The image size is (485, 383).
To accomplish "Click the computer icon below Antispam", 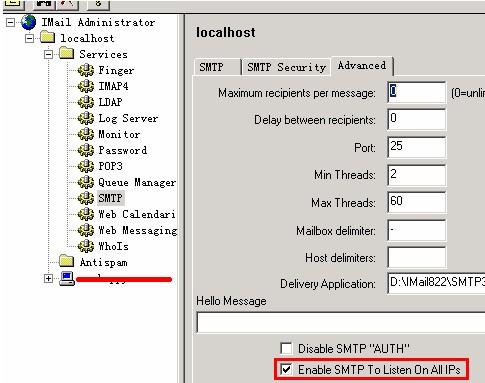I will pyautogui.click(x=67, y=278).
